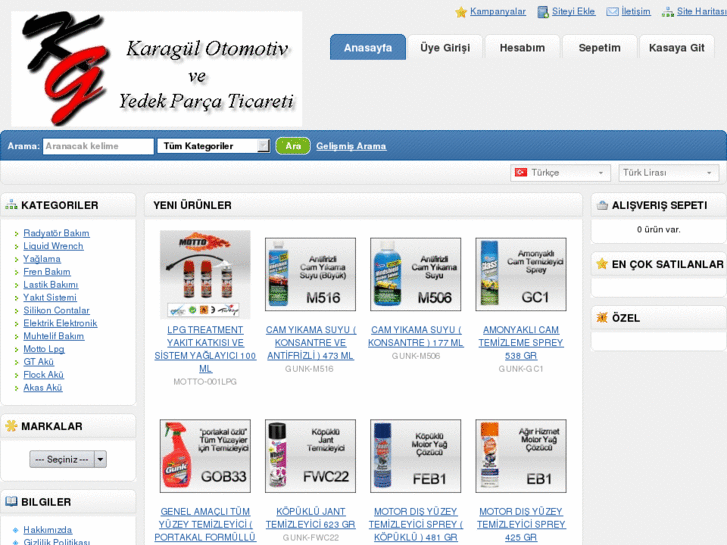Viewport: 727px width, 545px height.
Task: Open Motor Dış Yüzey Temizleyici 425 GR link
Action: click(521, 524)
